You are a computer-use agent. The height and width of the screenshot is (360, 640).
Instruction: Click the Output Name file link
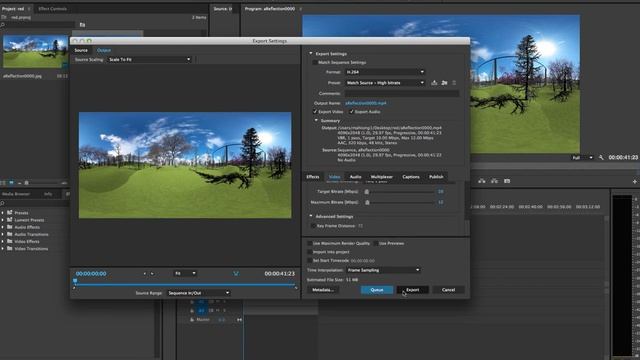[x=366, y=103]
